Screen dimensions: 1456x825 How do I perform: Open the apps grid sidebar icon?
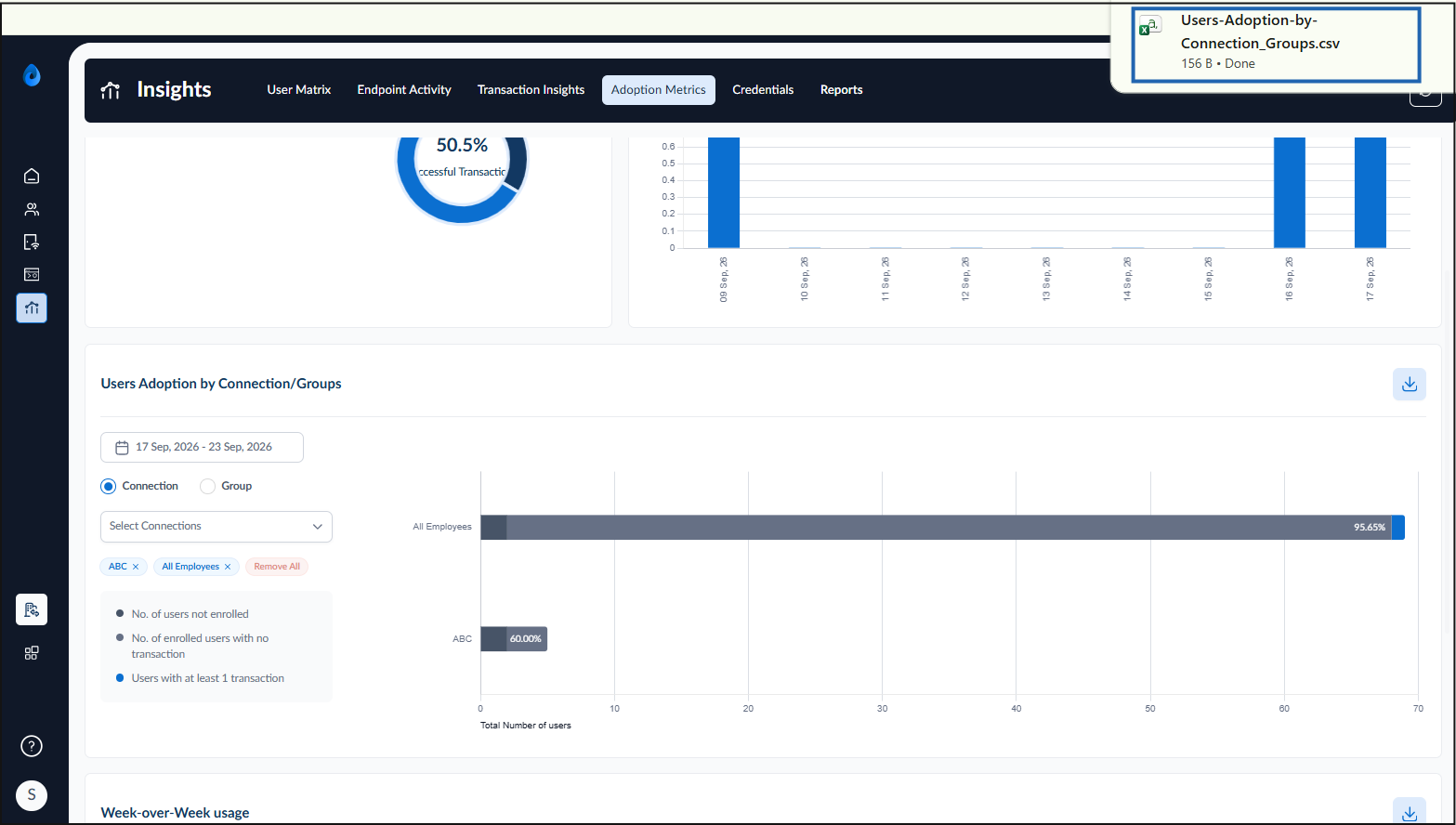pyautogui.click(x=32, y=653)
